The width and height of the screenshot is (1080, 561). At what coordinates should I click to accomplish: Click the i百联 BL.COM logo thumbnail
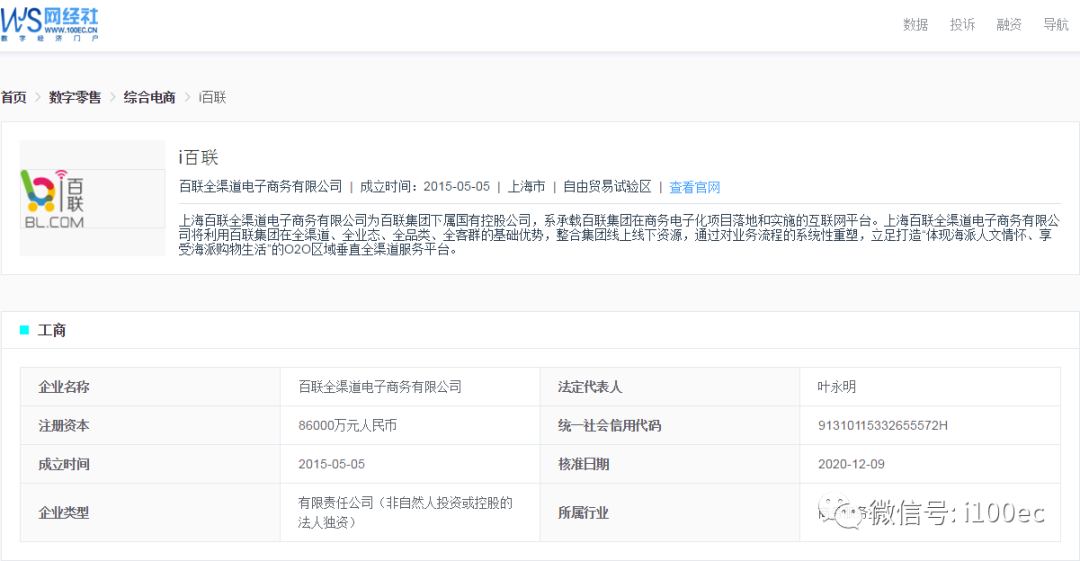point(92,198)
